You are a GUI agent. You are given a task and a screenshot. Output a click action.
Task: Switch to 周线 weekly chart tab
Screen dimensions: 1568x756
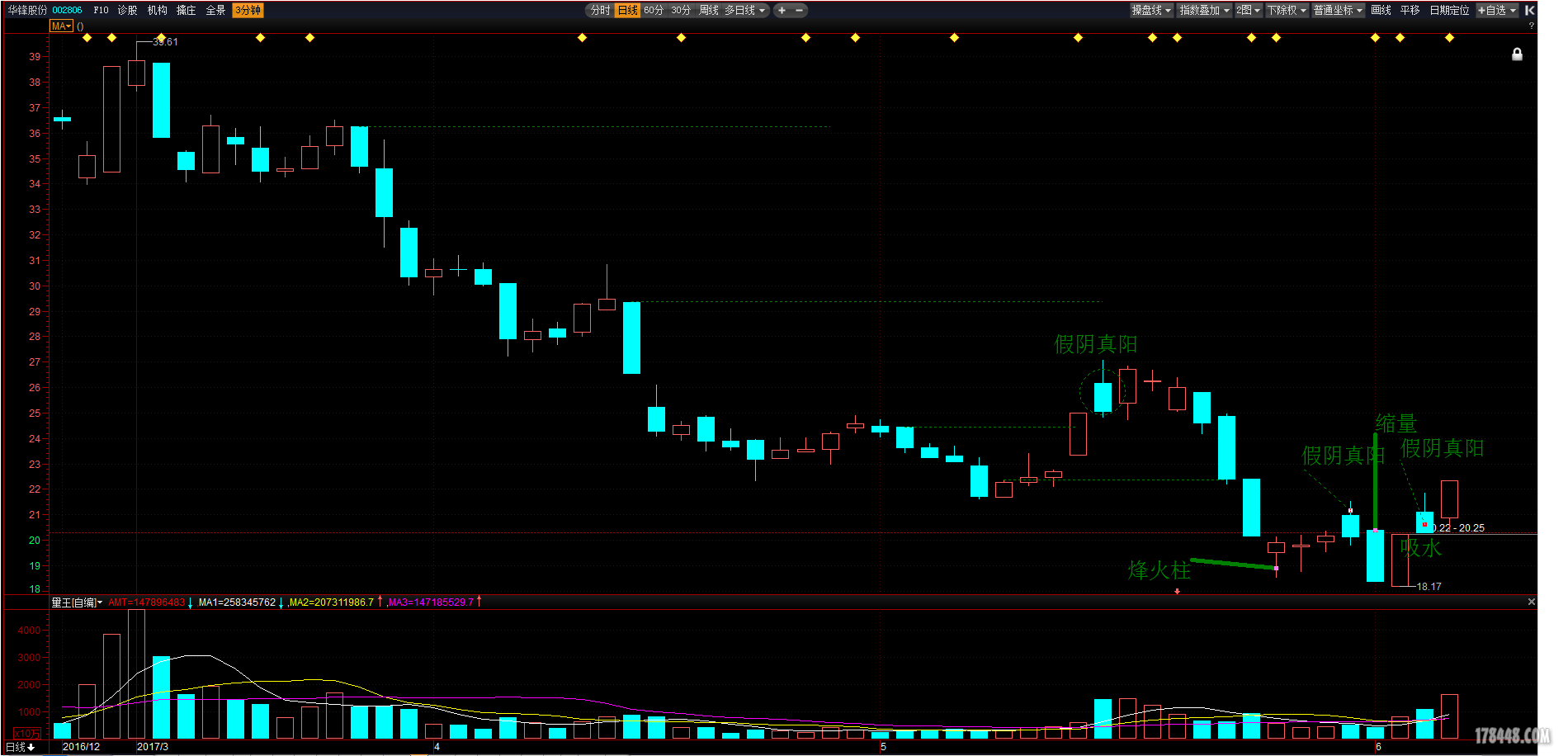(709, 10)
